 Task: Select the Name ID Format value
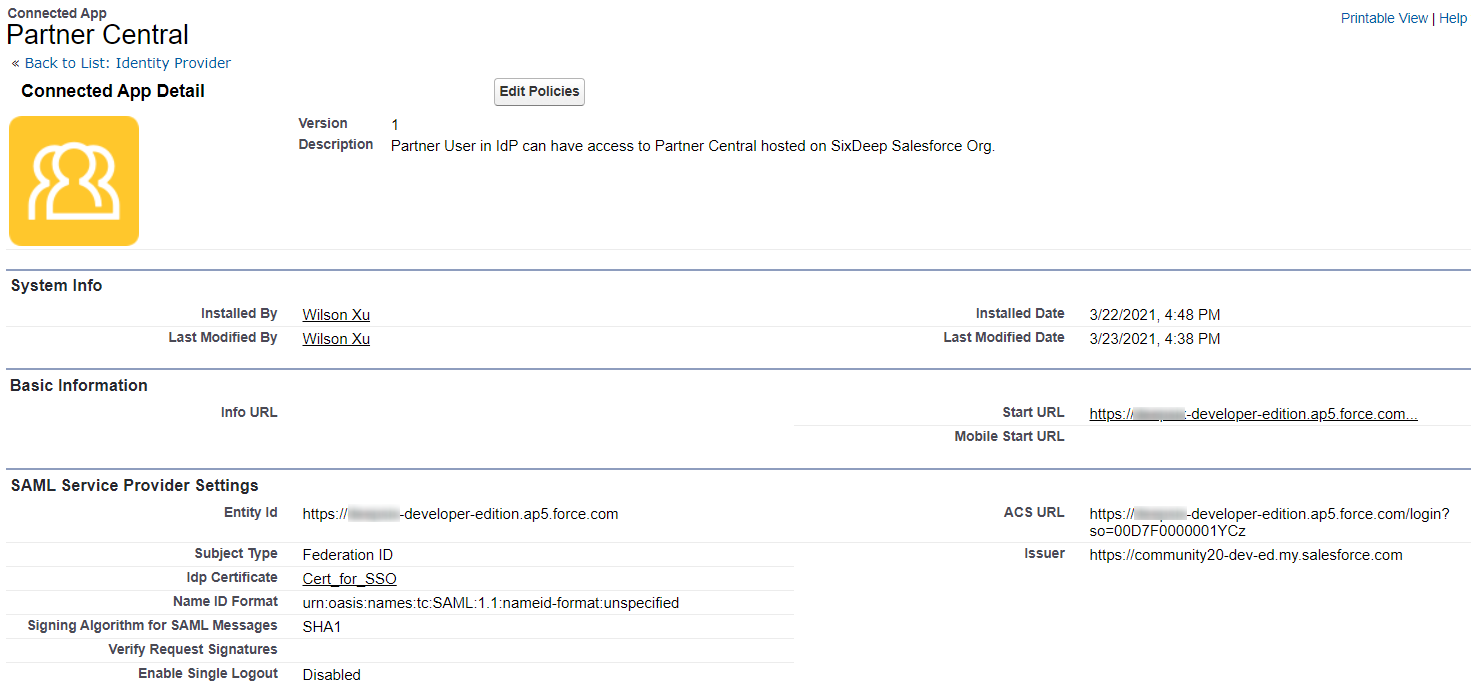pos(490,602)
